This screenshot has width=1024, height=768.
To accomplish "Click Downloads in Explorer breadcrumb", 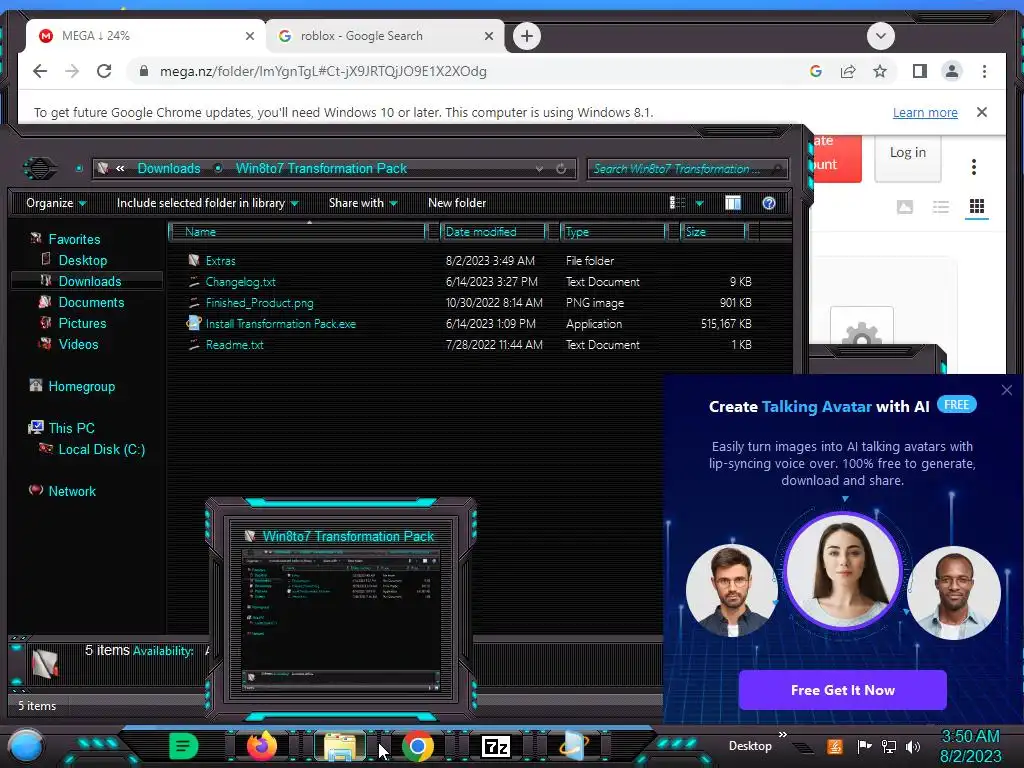I will 168,168.
